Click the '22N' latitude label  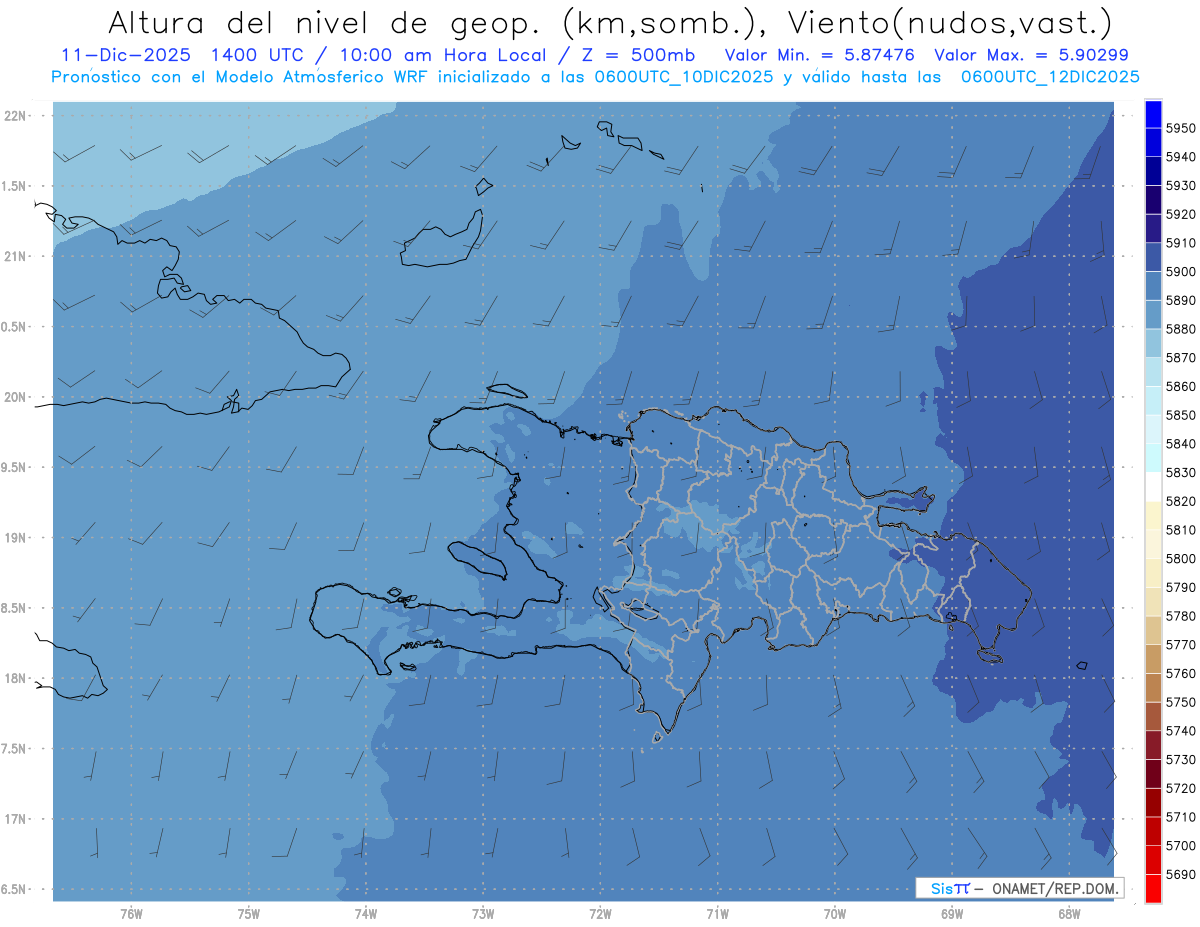pos(13,115)
